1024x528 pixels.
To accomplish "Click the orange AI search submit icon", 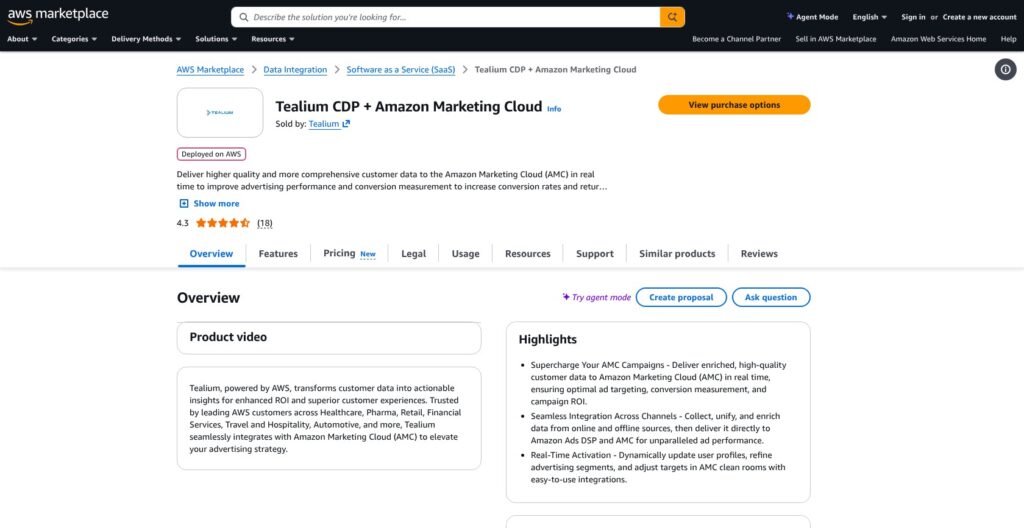I will [x=672, y=17].
